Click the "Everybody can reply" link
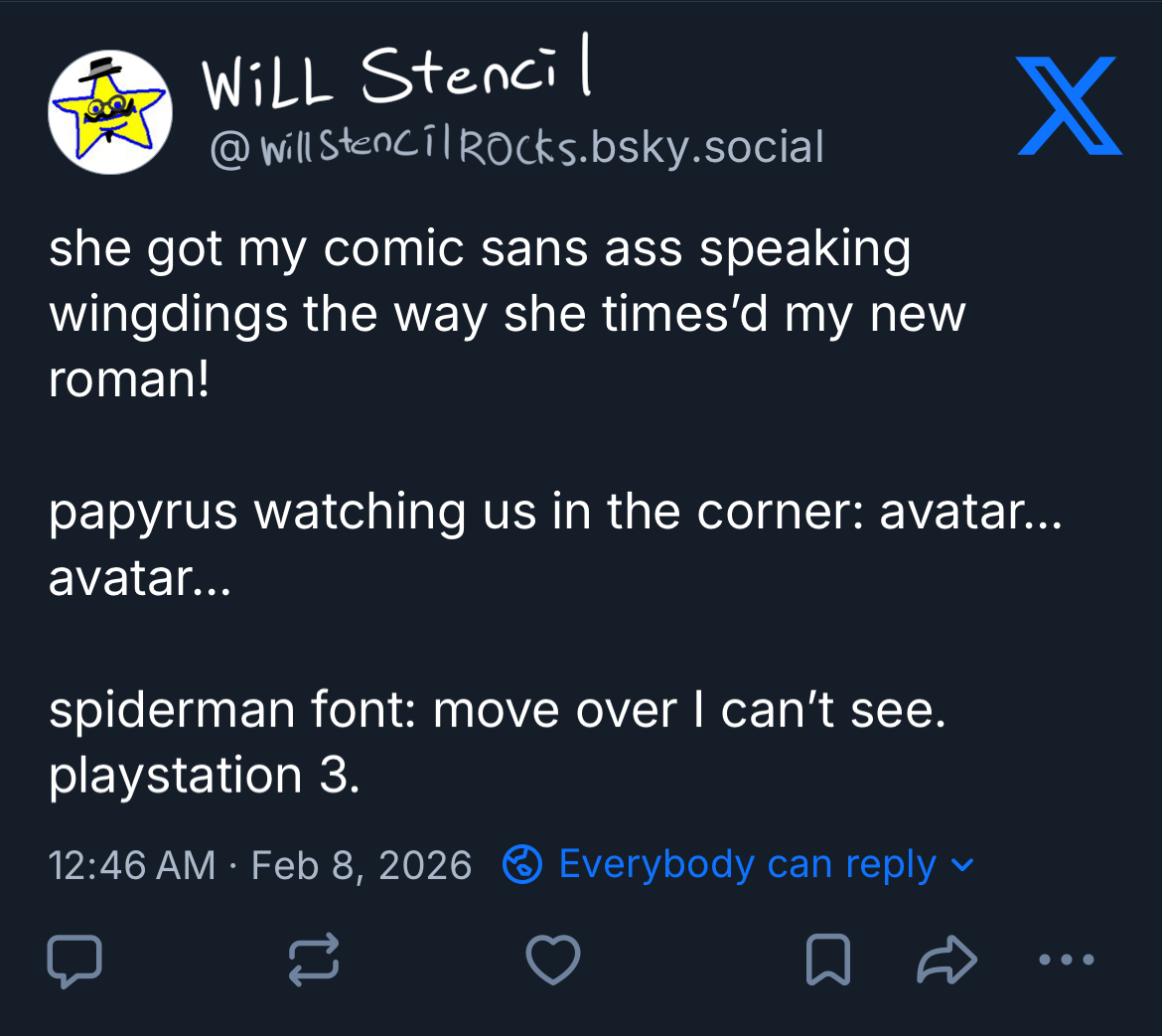The image size is (1162, 1036). [747, 864]
